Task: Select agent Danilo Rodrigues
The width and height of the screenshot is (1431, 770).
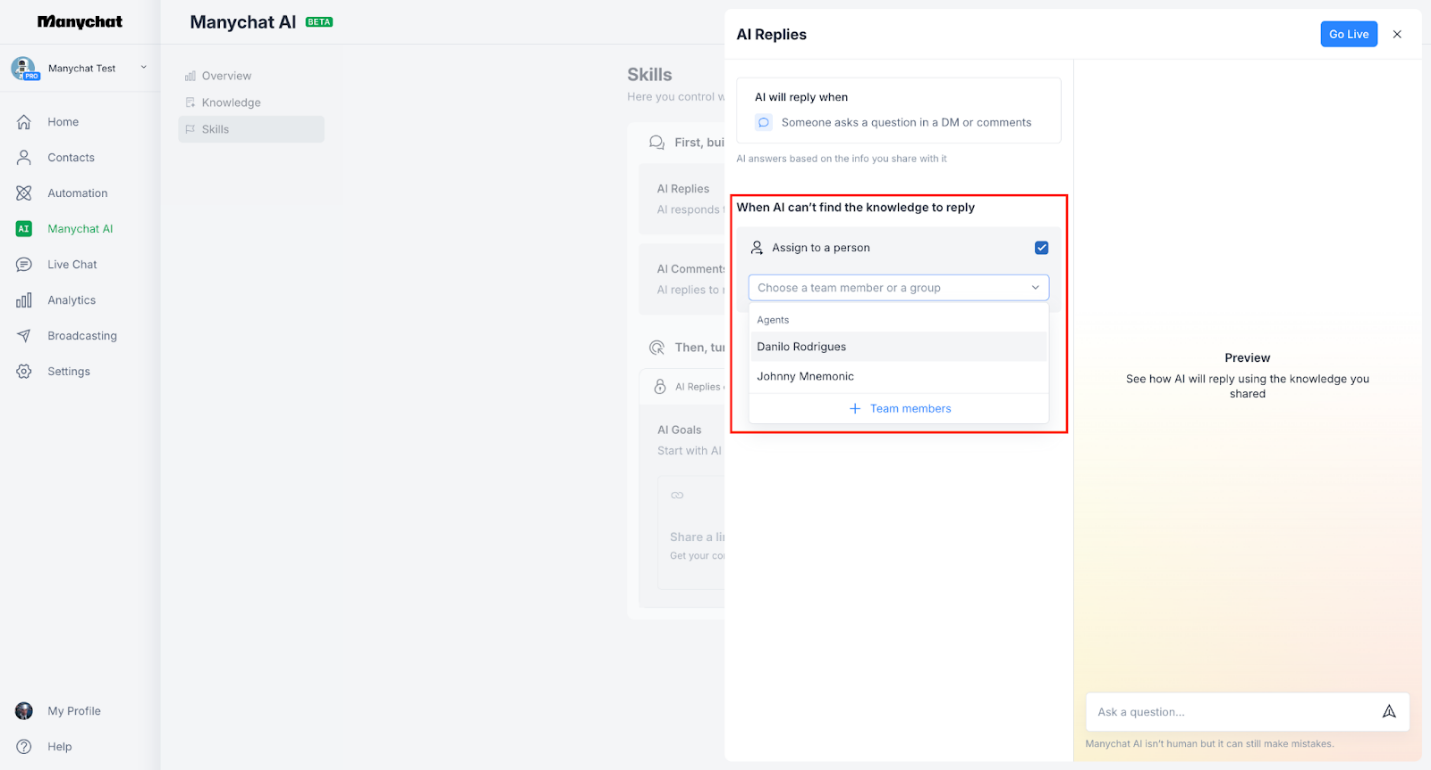Action: (801, 346)
